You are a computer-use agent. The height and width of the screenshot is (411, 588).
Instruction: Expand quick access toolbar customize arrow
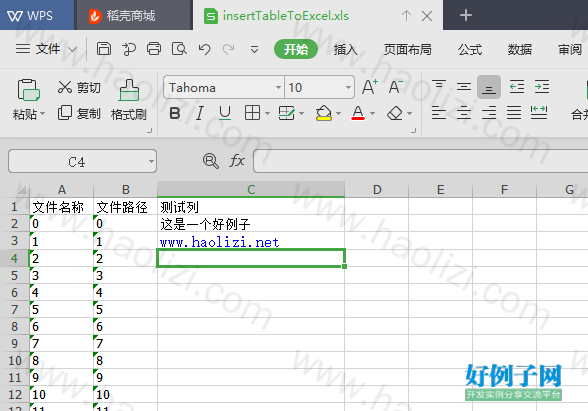(x=254, y=49)
